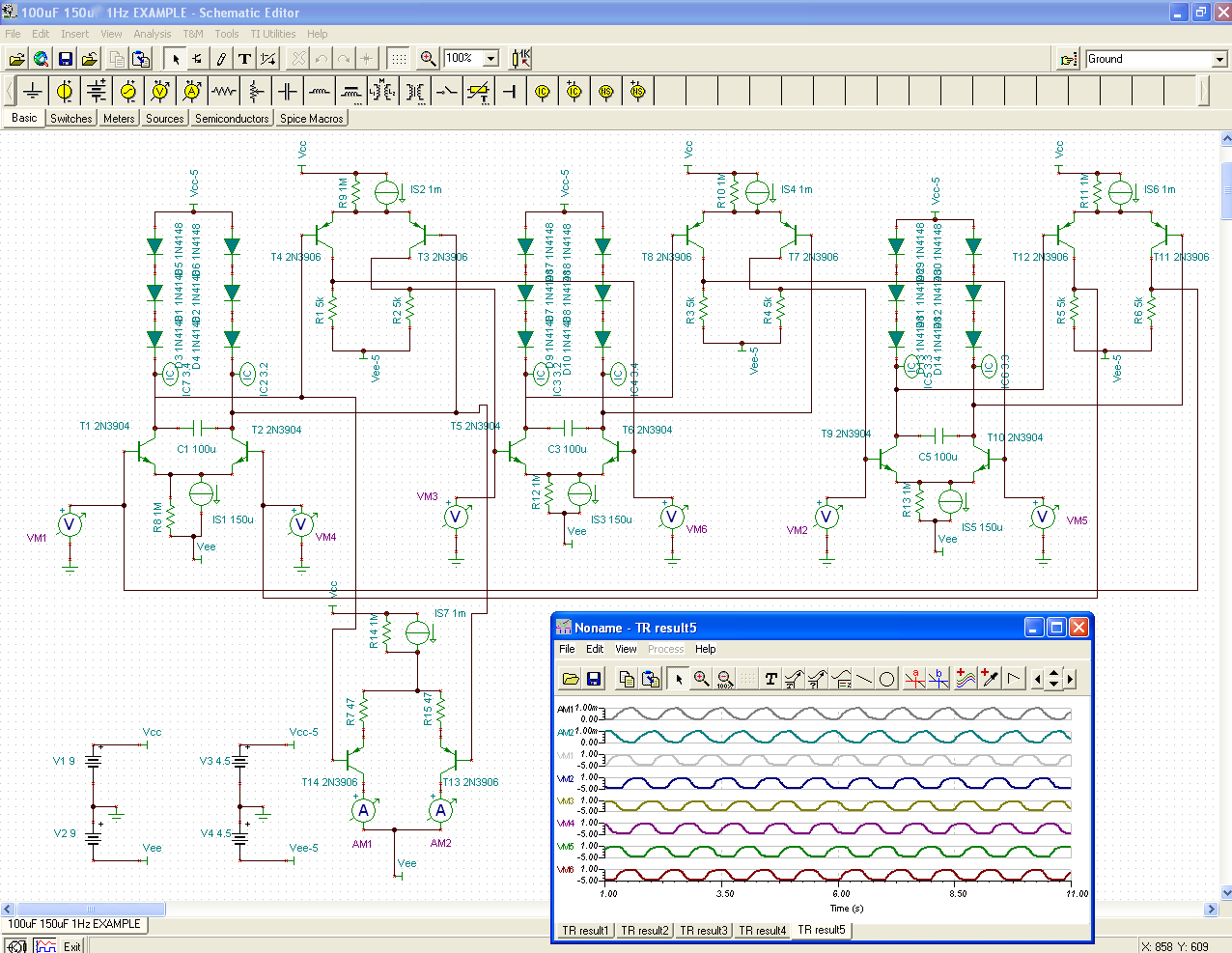Pick the Capacitor component icon
The height and width of the screenshot is (953, 1232).
pyautogui.click(x=288, y=92)
